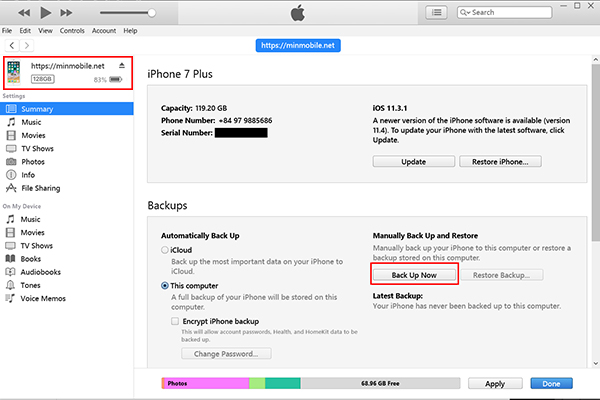Click the Audiobooks icon
This screenshot has width=600, height=400.
pos(11,272)
